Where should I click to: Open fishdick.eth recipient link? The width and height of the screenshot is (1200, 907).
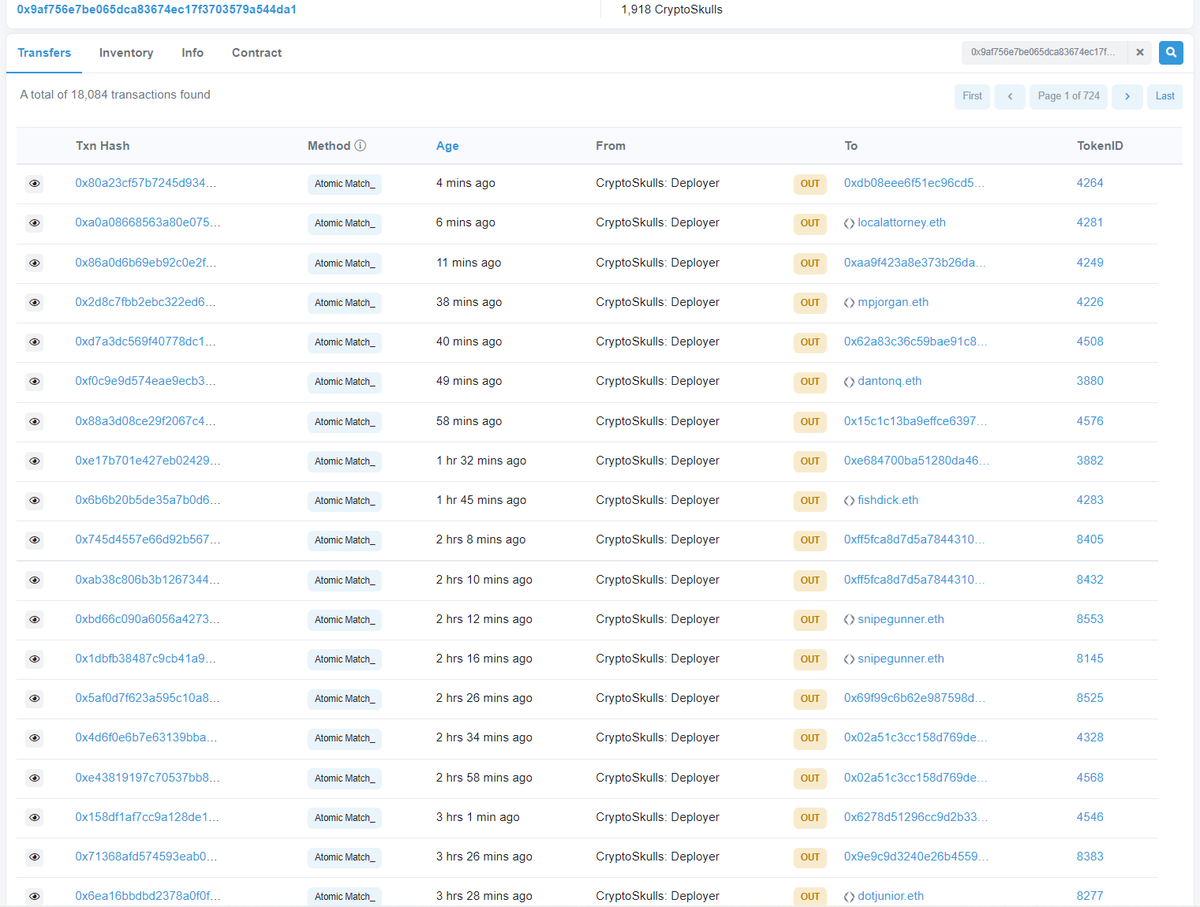pyautogui.click(x=888, y=500)
